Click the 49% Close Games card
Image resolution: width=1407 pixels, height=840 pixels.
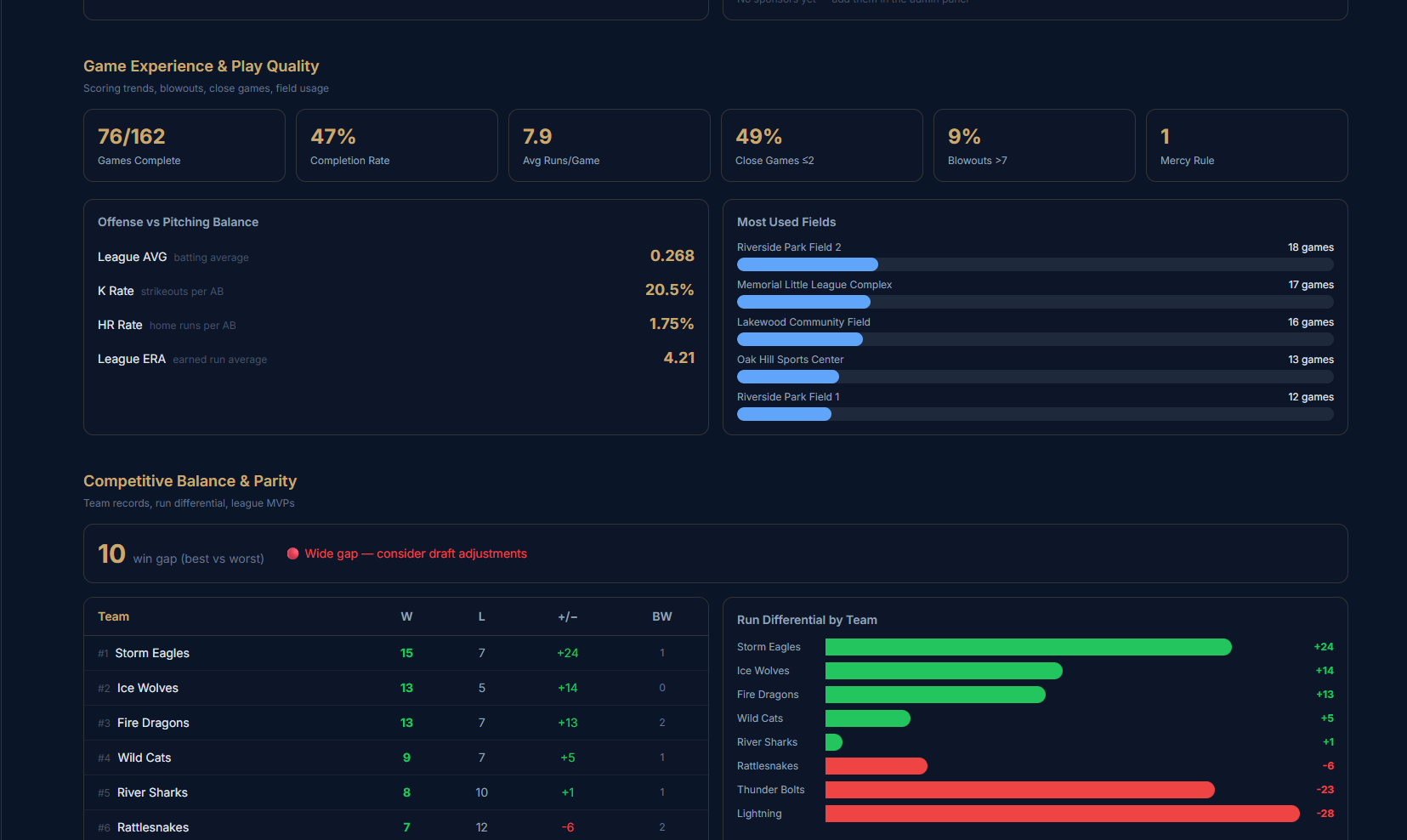(x=821, y=145)
